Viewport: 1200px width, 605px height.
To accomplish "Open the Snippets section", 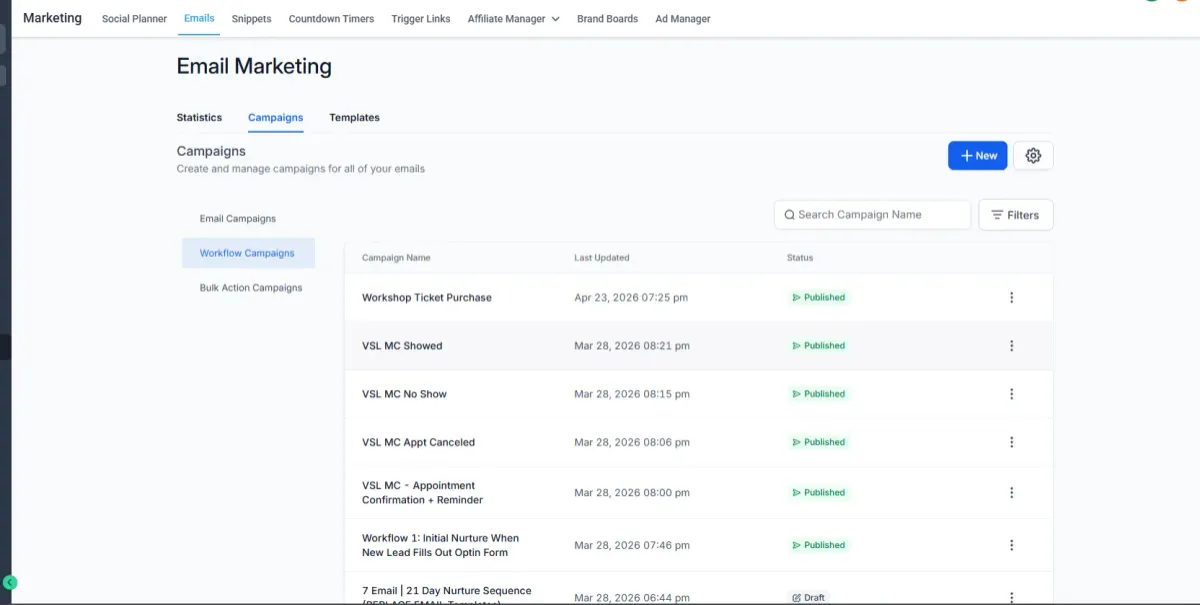I will [251, 19].
